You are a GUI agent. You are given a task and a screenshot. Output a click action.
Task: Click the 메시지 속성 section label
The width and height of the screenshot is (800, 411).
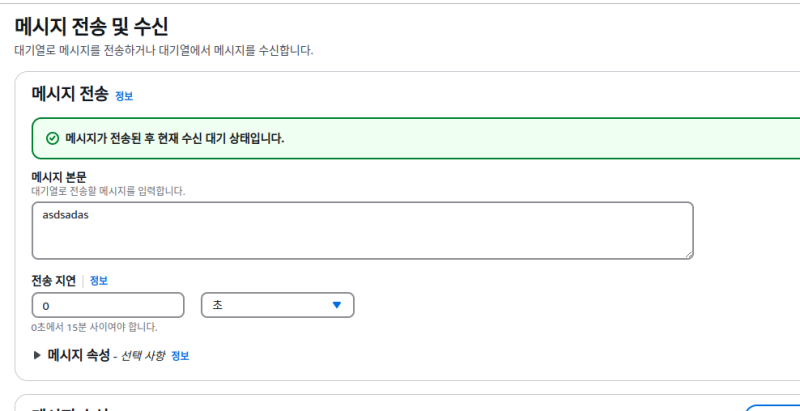click(78, 355)
